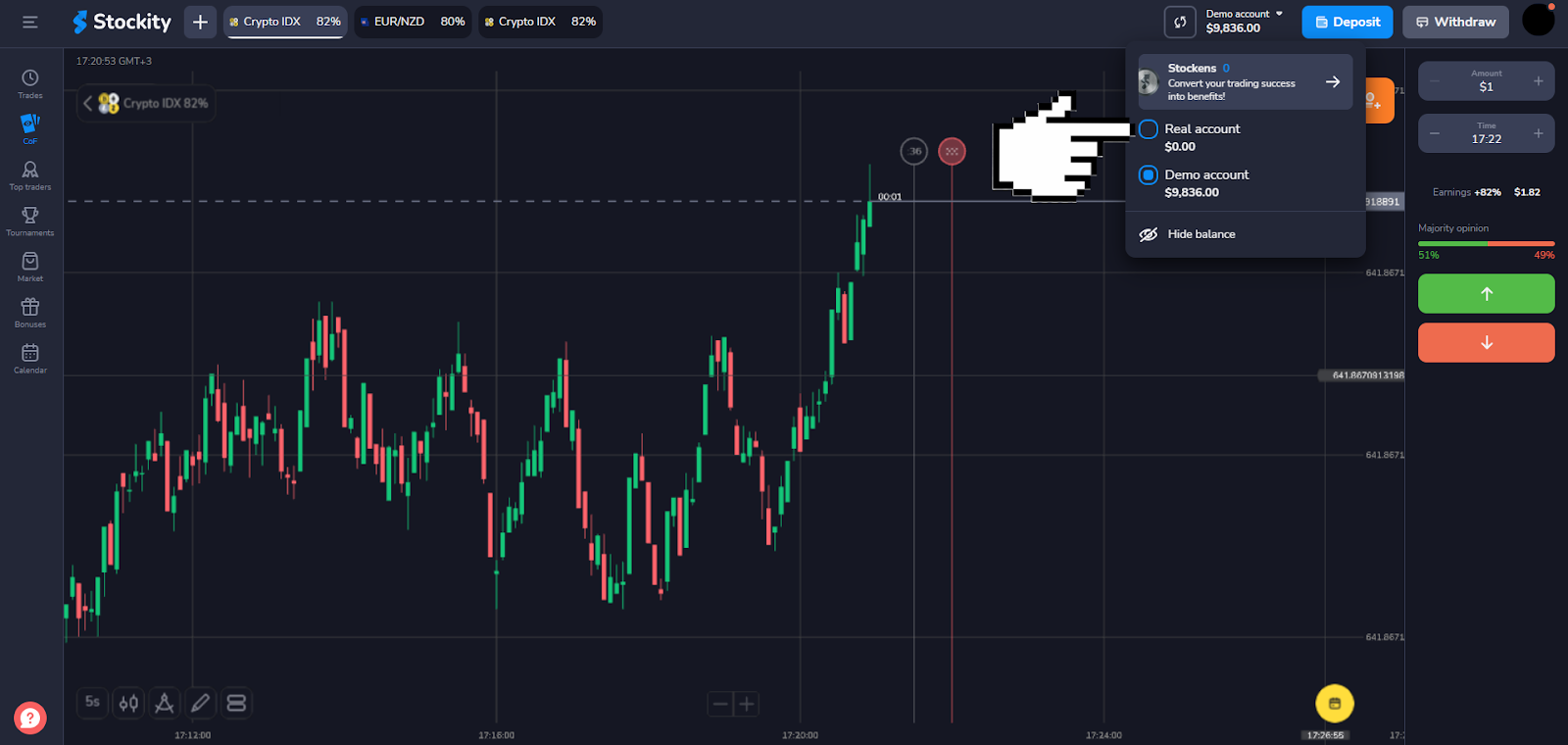Click the blue Deposit button
Screen dimensions: 1568x745
click(x=1347, y=22)
